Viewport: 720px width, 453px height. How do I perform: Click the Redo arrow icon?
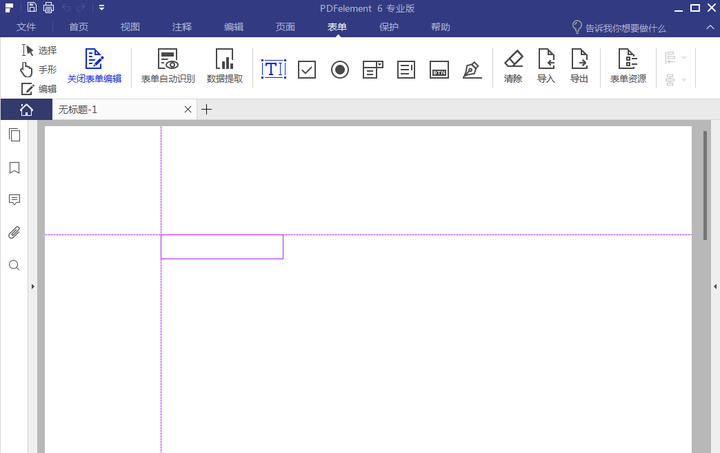(81, 7)
